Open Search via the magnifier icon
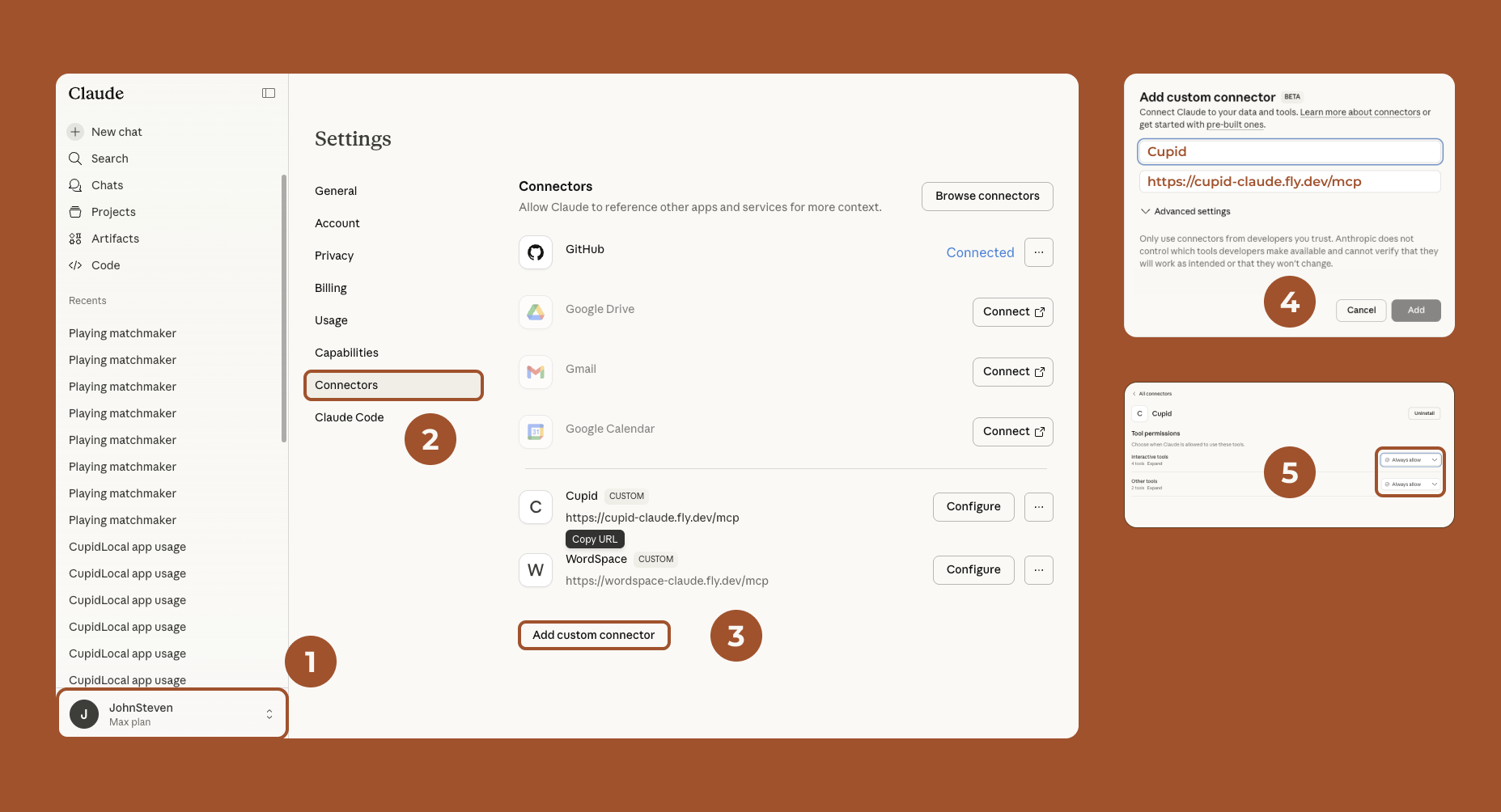The width and height of the screenshot is (1501, 812). coord(75,159)
